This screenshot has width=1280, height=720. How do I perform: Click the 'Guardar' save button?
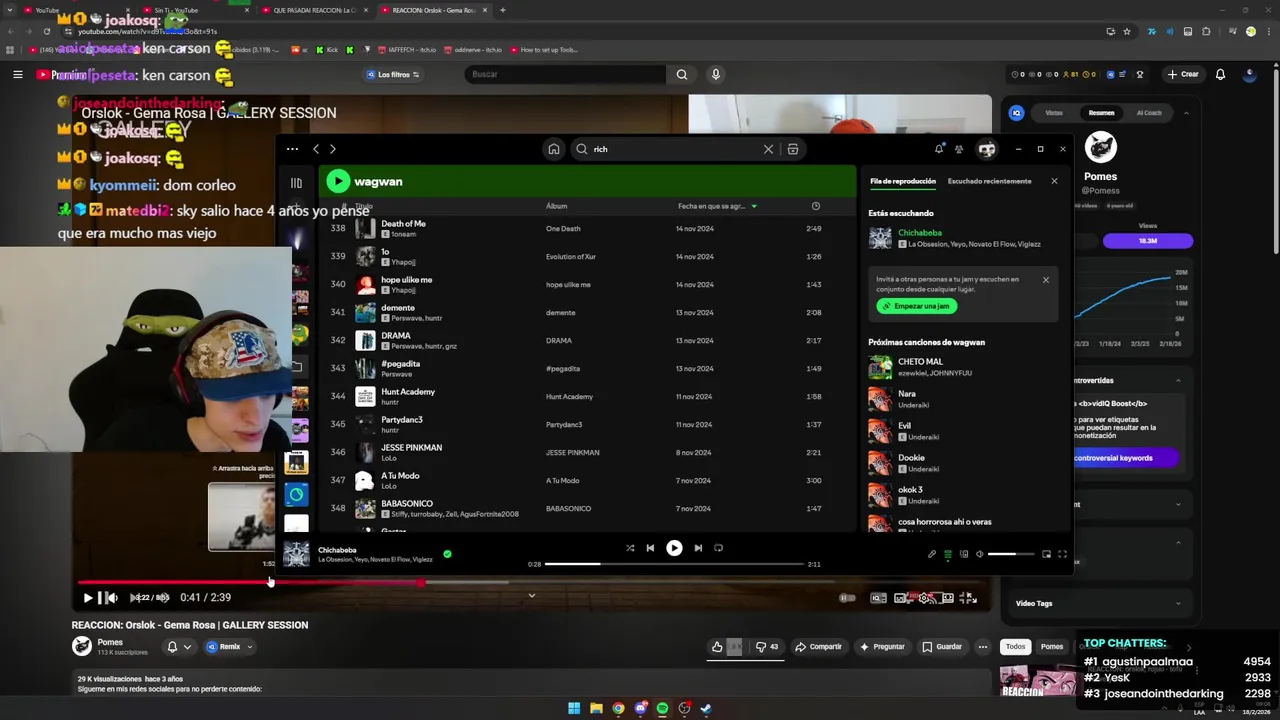pos(942,647)
